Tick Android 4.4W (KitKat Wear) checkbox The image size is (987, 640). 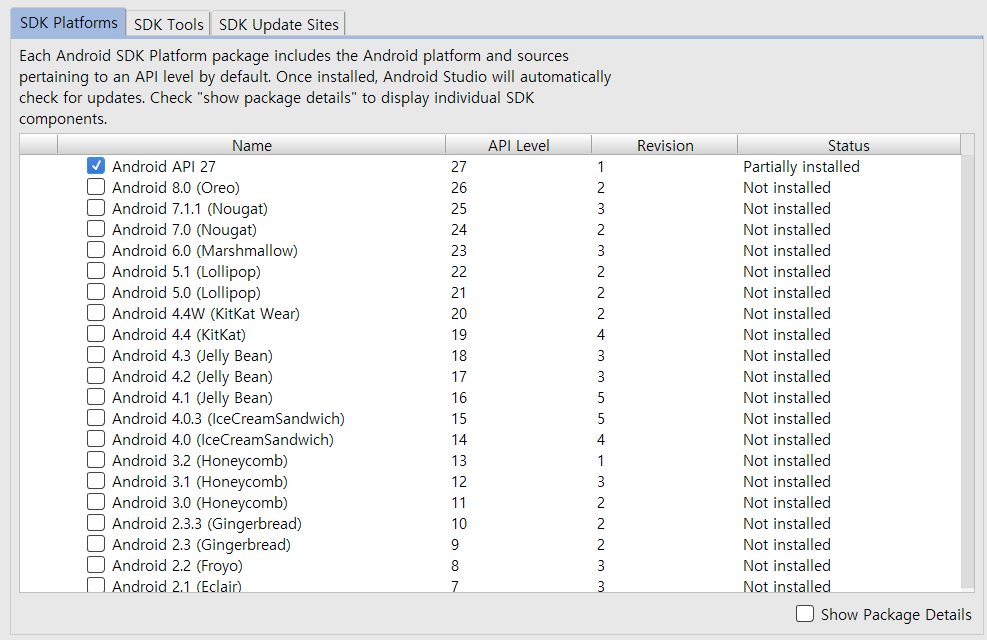[96, 313]
